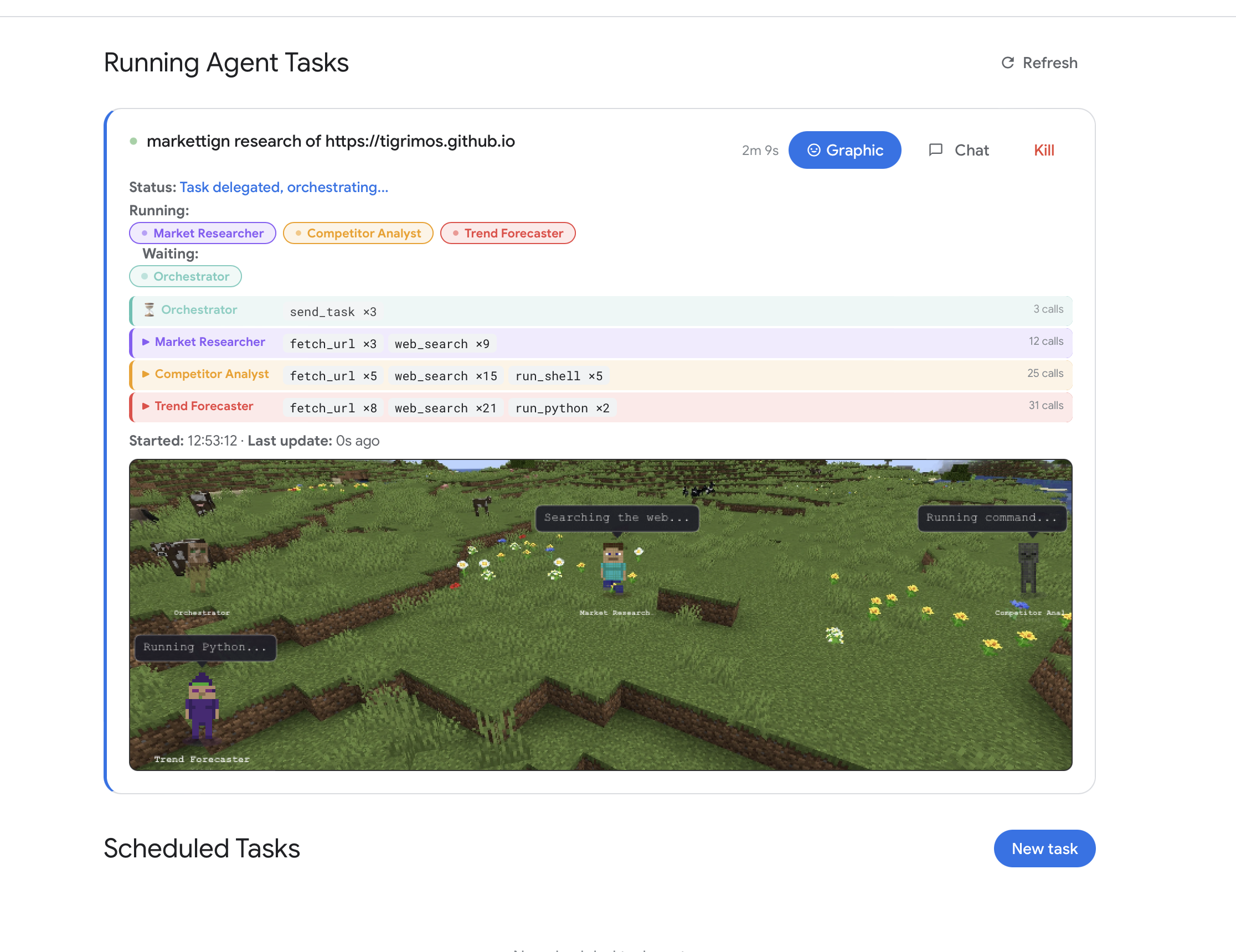Click the smiley icon inside the Graphic button
This screenshot has height=952, width=1236.
pyautogui.click(x=815, y=150)
